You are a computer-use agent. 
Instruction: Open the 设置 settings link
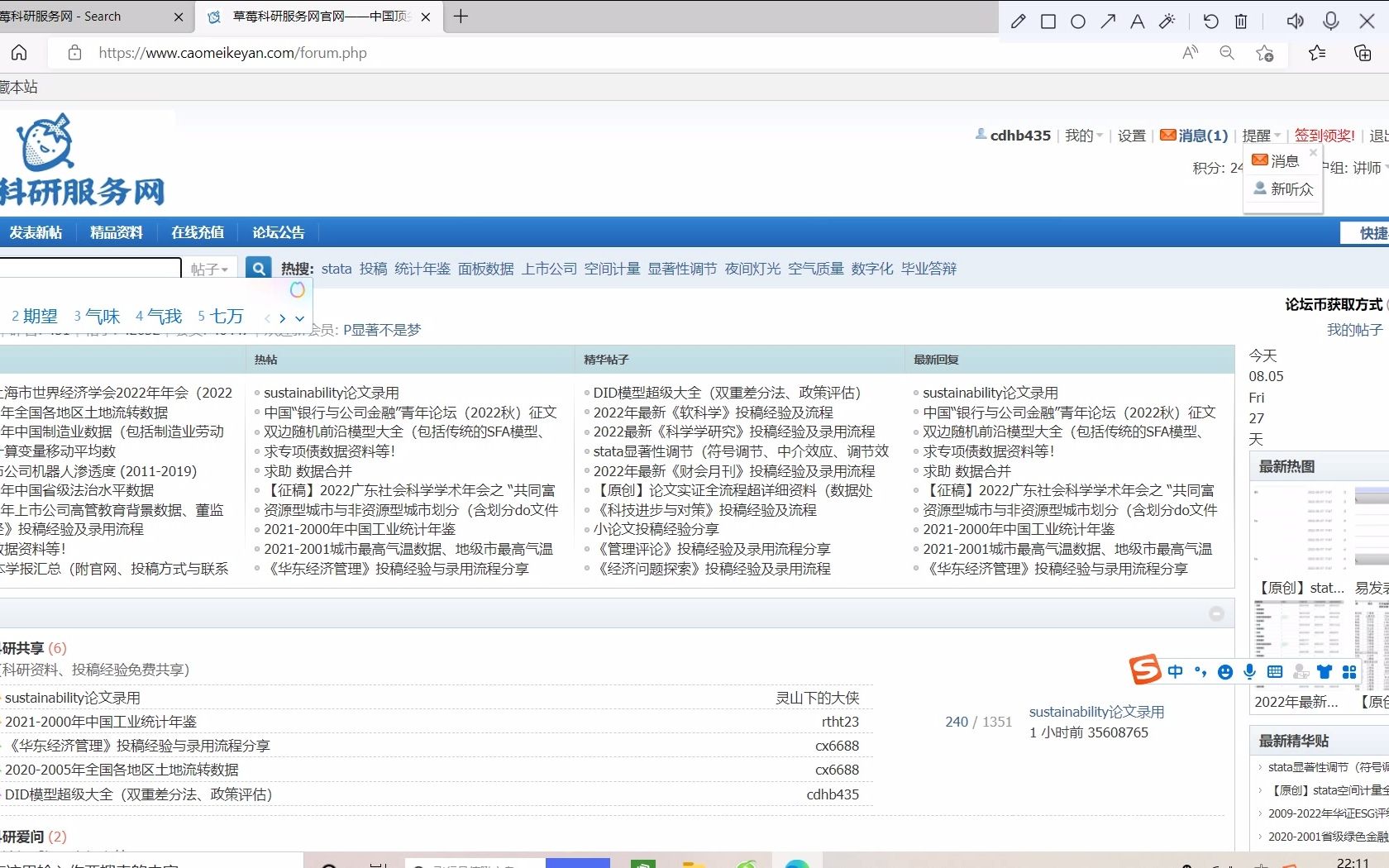[1132, 136]
